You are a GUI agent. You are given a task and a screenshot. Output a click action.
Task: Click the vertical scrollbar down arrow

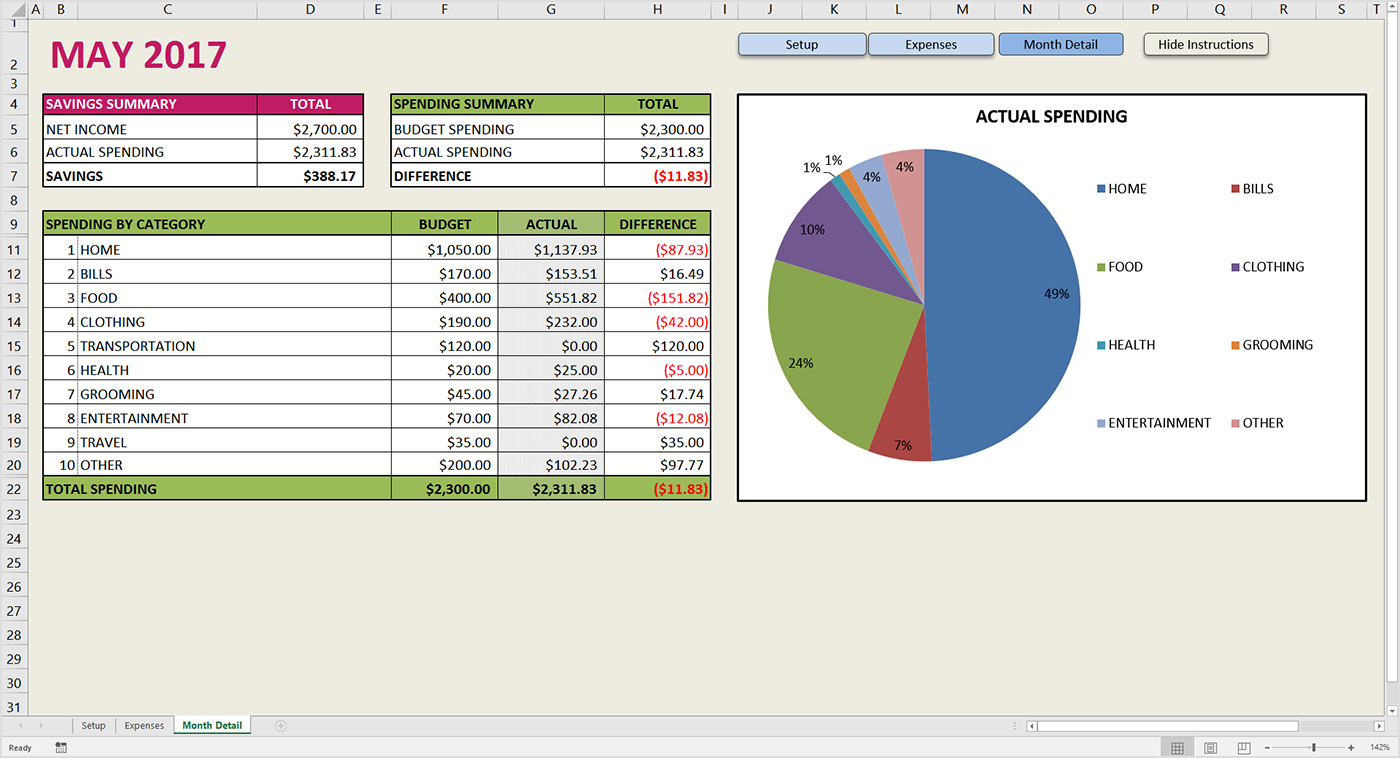point(1393,710)
